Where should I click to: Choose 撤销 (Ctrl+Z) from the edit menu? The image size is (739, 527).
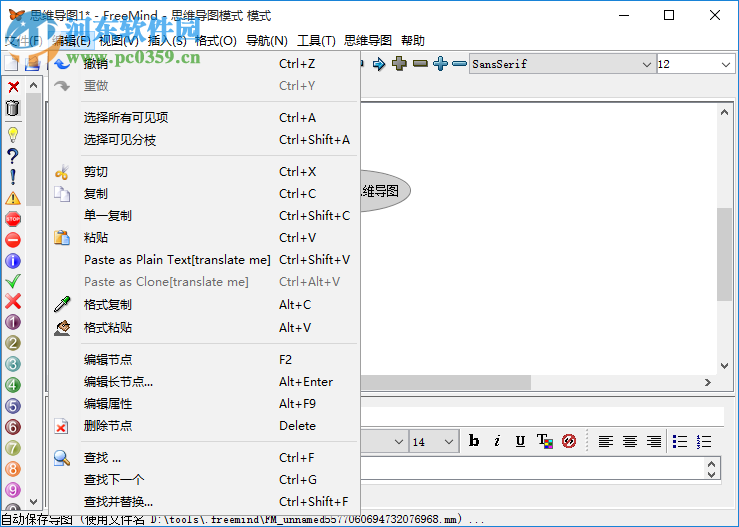205,64
